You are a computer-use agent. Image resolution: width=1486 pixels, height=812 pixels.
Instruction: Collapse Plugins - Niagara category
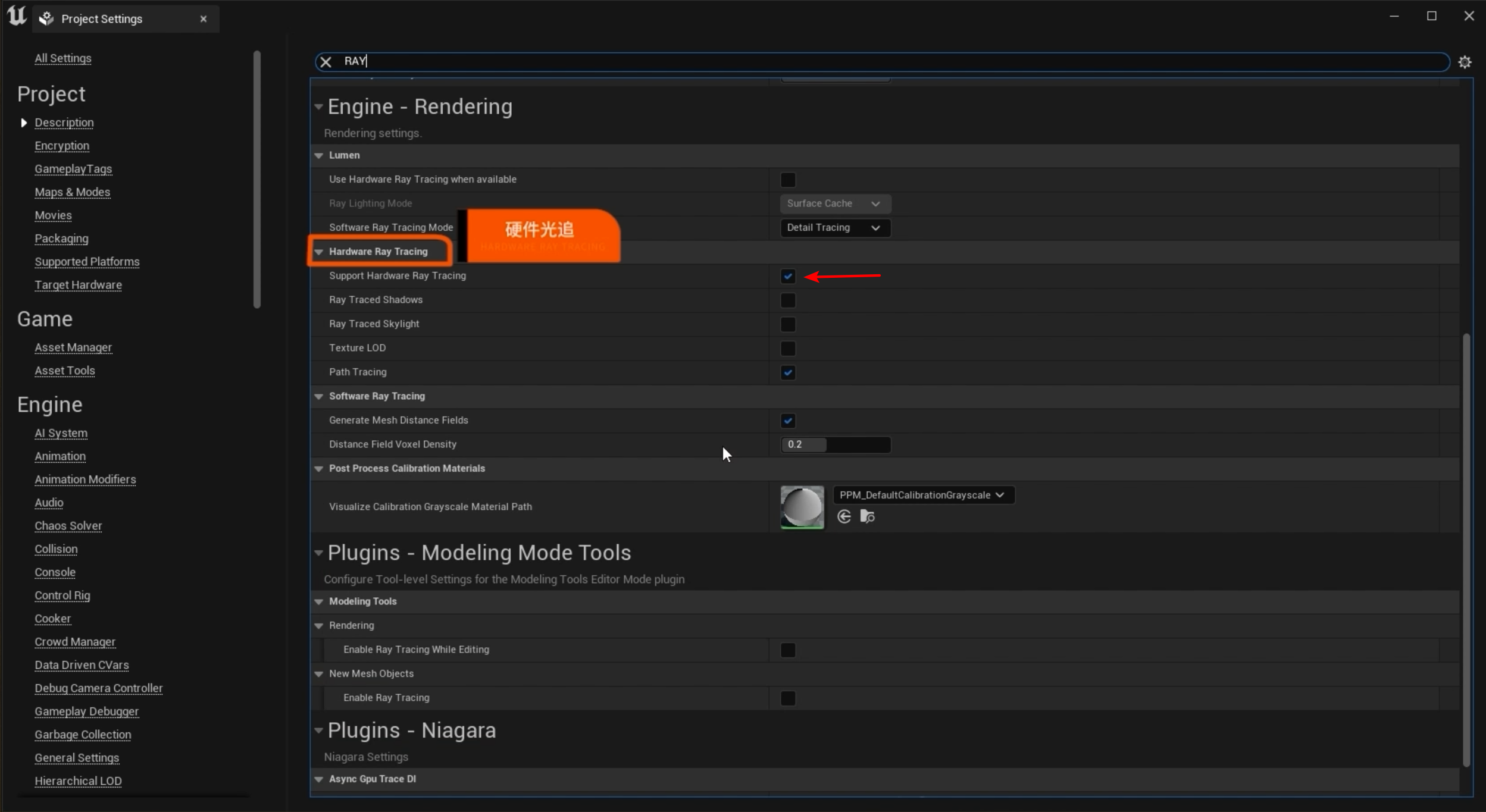(x=319, y=731)
